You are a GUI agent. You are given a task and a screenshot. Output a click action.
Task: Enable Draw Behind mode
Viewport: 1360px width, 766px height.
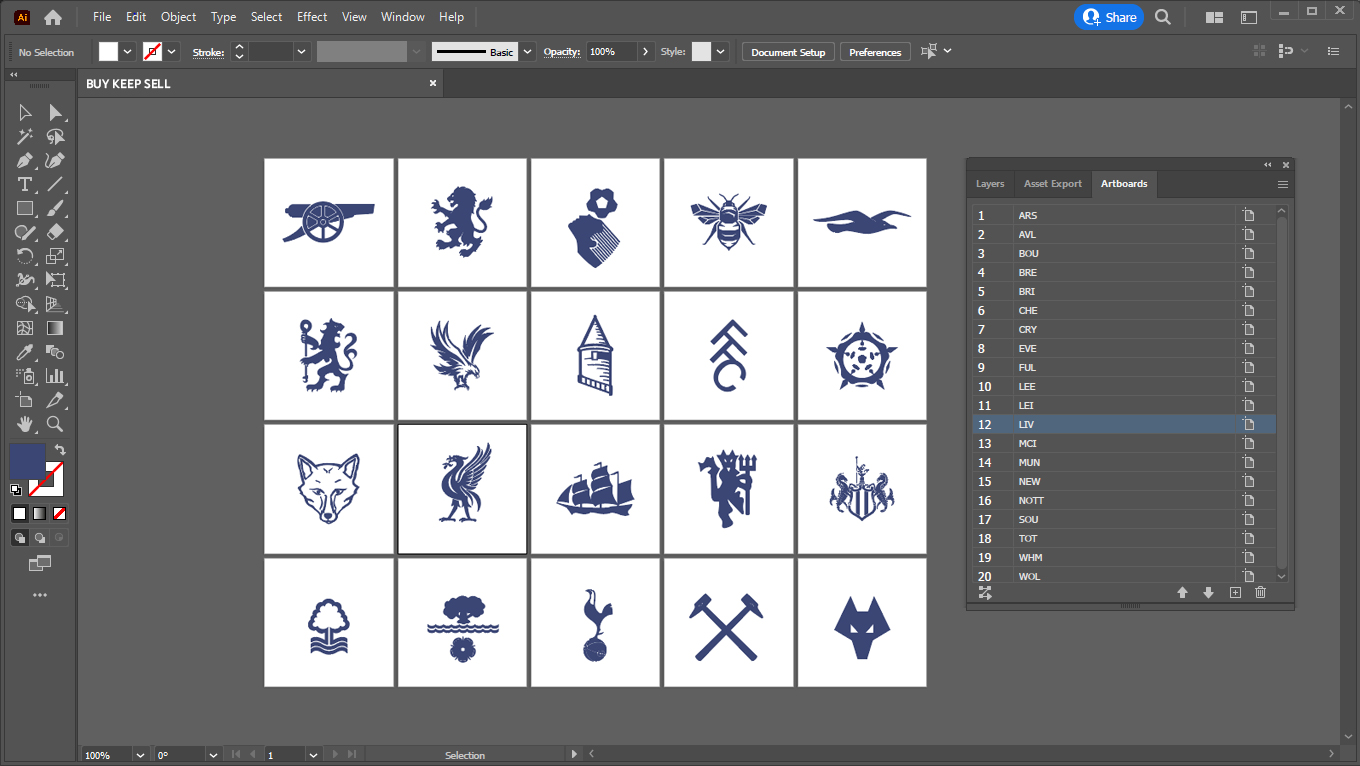coord(39,538)
